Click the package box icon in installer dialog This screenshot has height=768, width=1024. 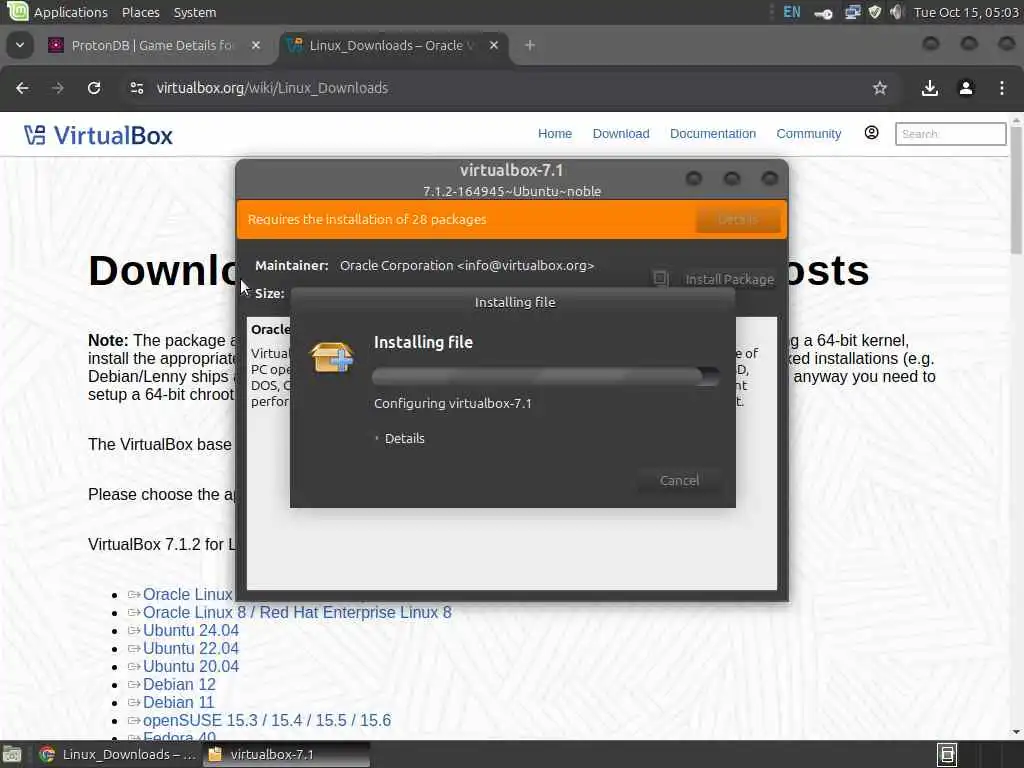coord(332,357)
